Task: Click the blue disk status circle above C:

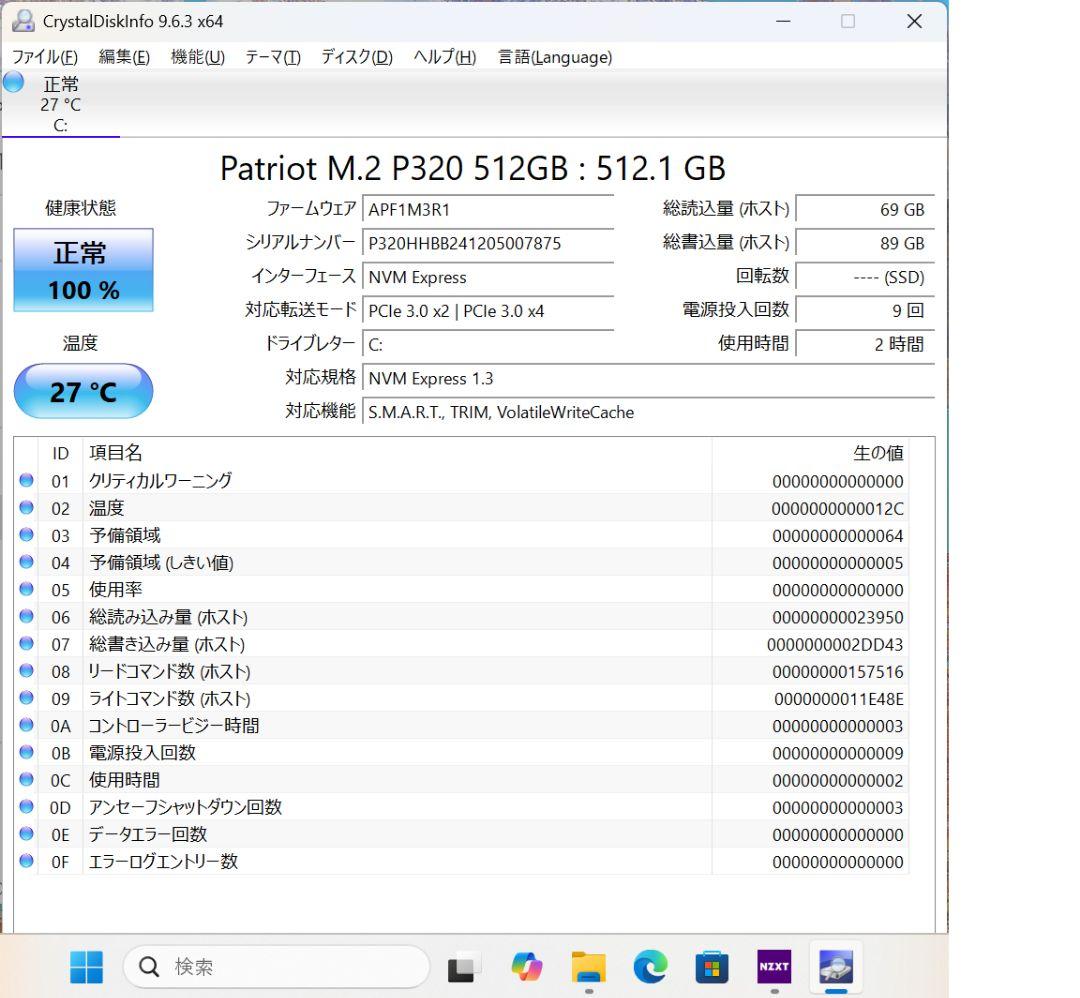Action: tap(13, 82)
